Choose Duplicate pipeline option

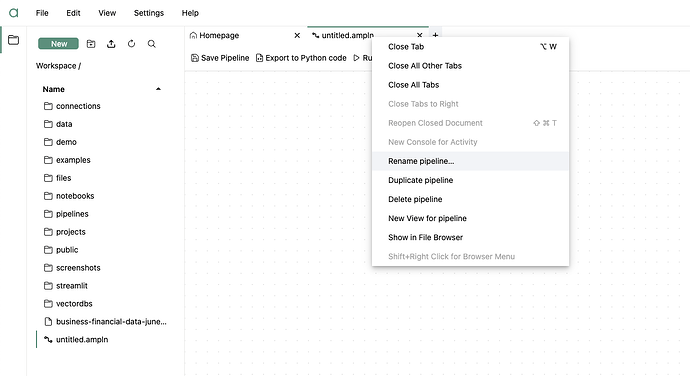[x=470, y=180]
